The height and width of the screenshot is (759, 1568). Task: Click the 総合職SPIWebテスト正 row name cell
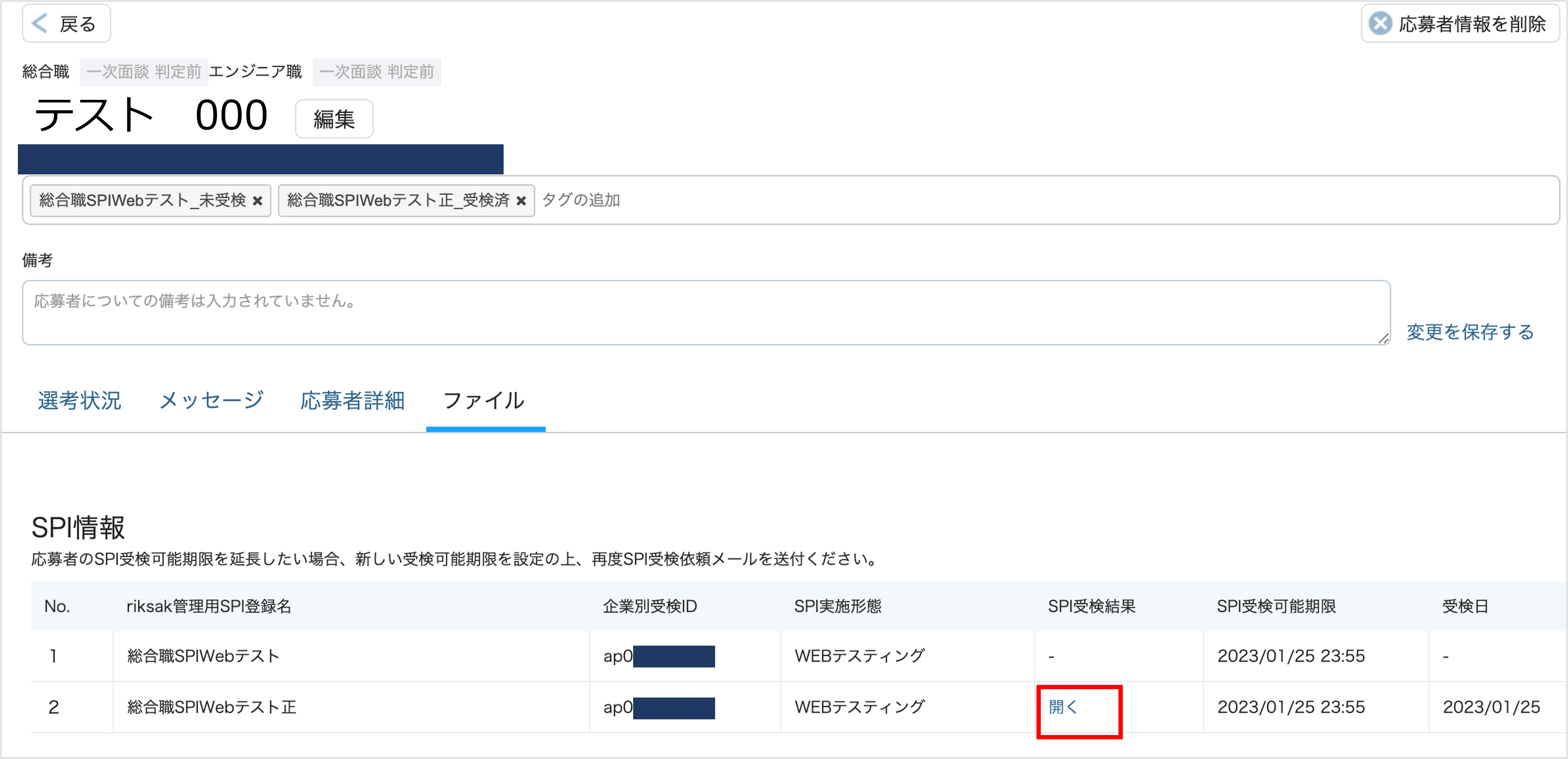tap(212, 707)
